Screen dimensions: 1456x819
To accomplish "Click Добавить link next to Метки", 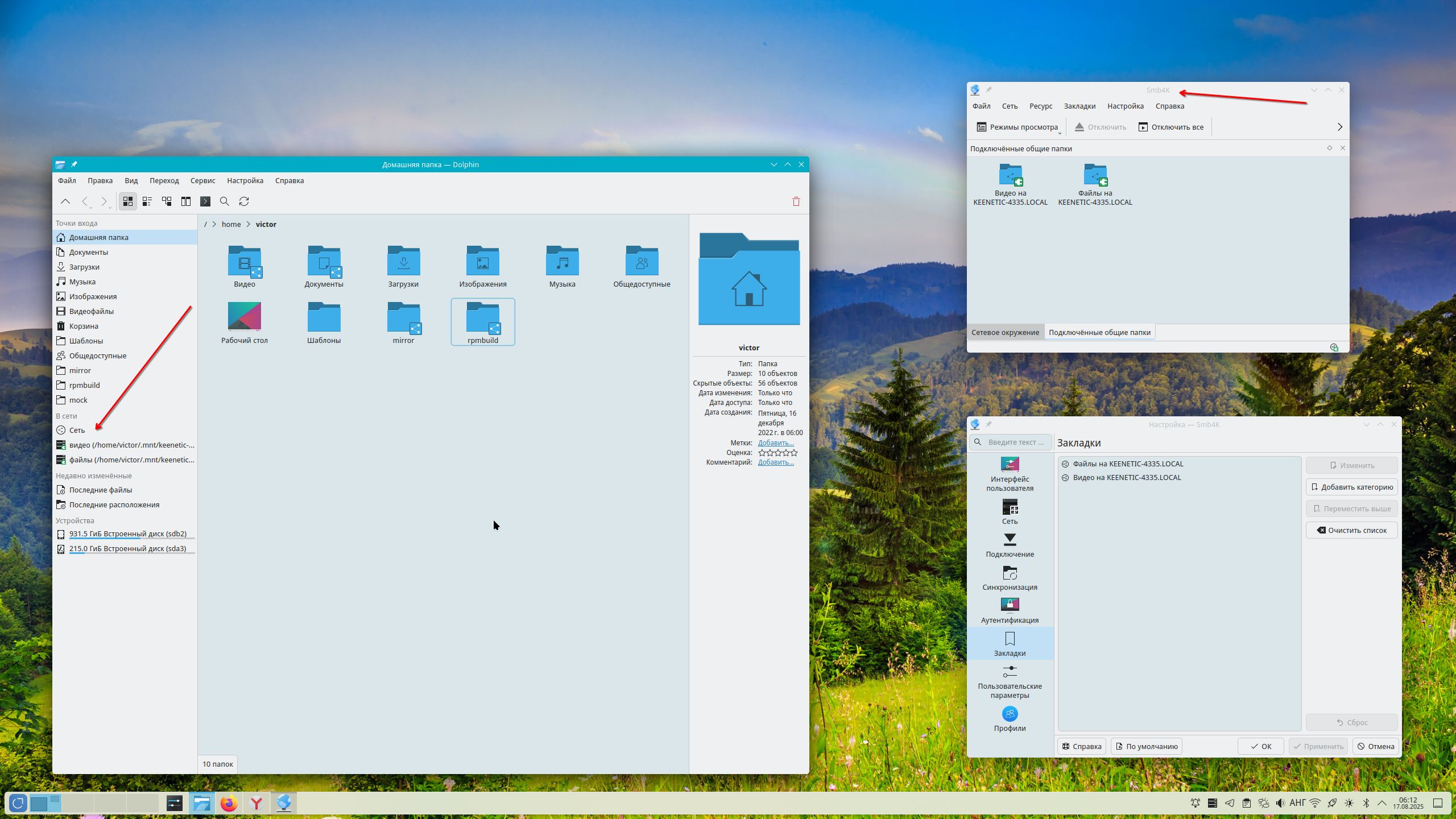I will click(775, 443).
